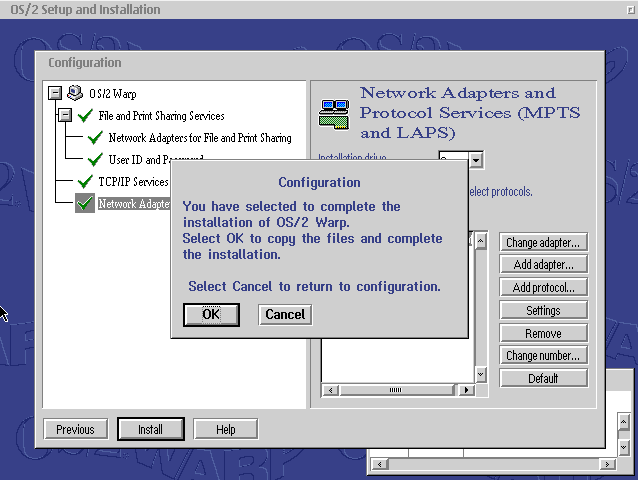
Task: Cancel to return to configuration
Action: (x=285, y=314)
